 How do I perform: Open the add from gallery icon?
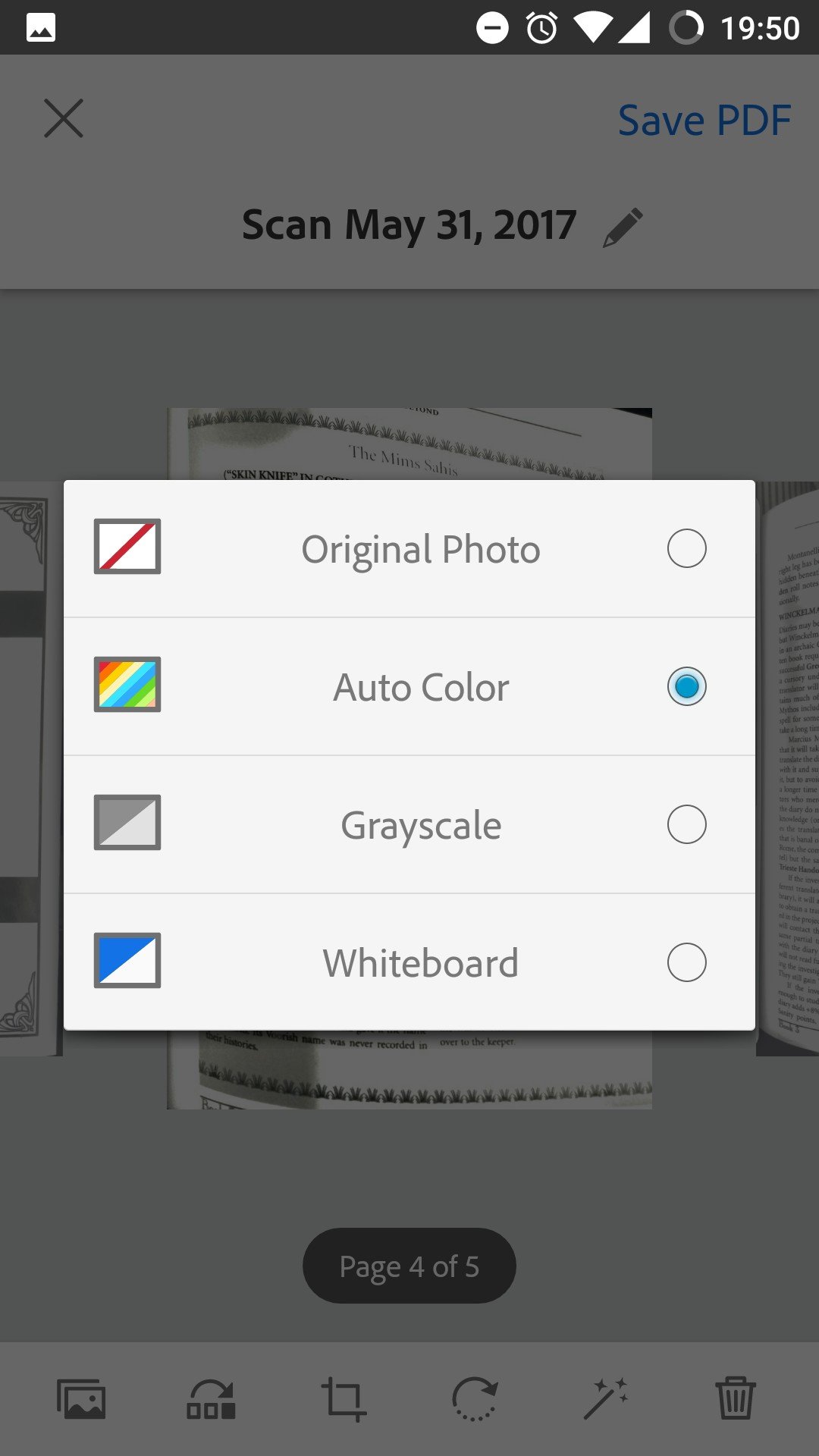tap(81, 1399)
